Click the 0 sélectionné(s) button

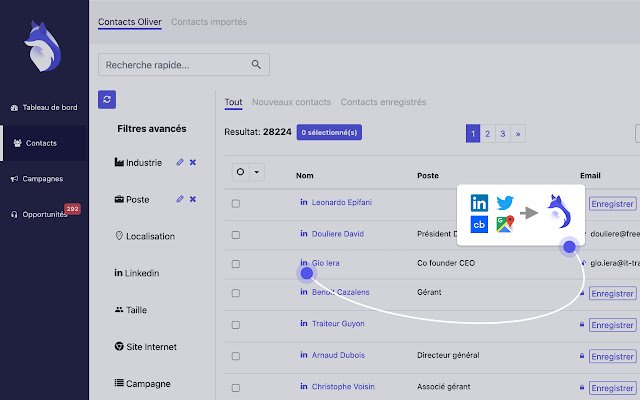[x=329, y=132]
